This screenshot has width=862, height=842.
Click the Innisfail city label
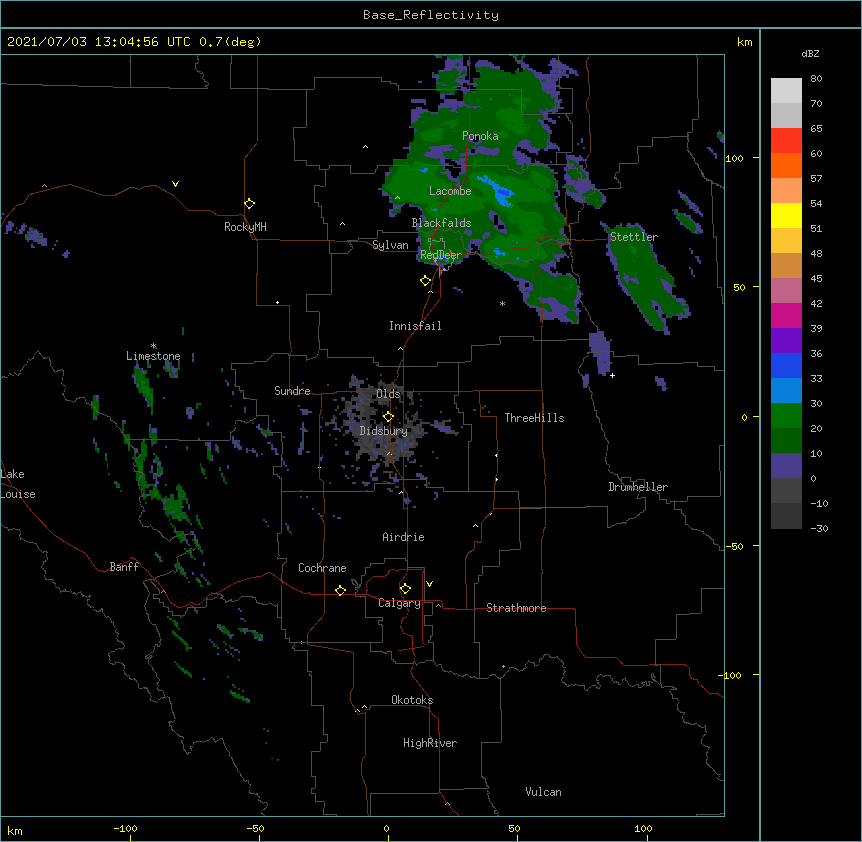(415, 326)
